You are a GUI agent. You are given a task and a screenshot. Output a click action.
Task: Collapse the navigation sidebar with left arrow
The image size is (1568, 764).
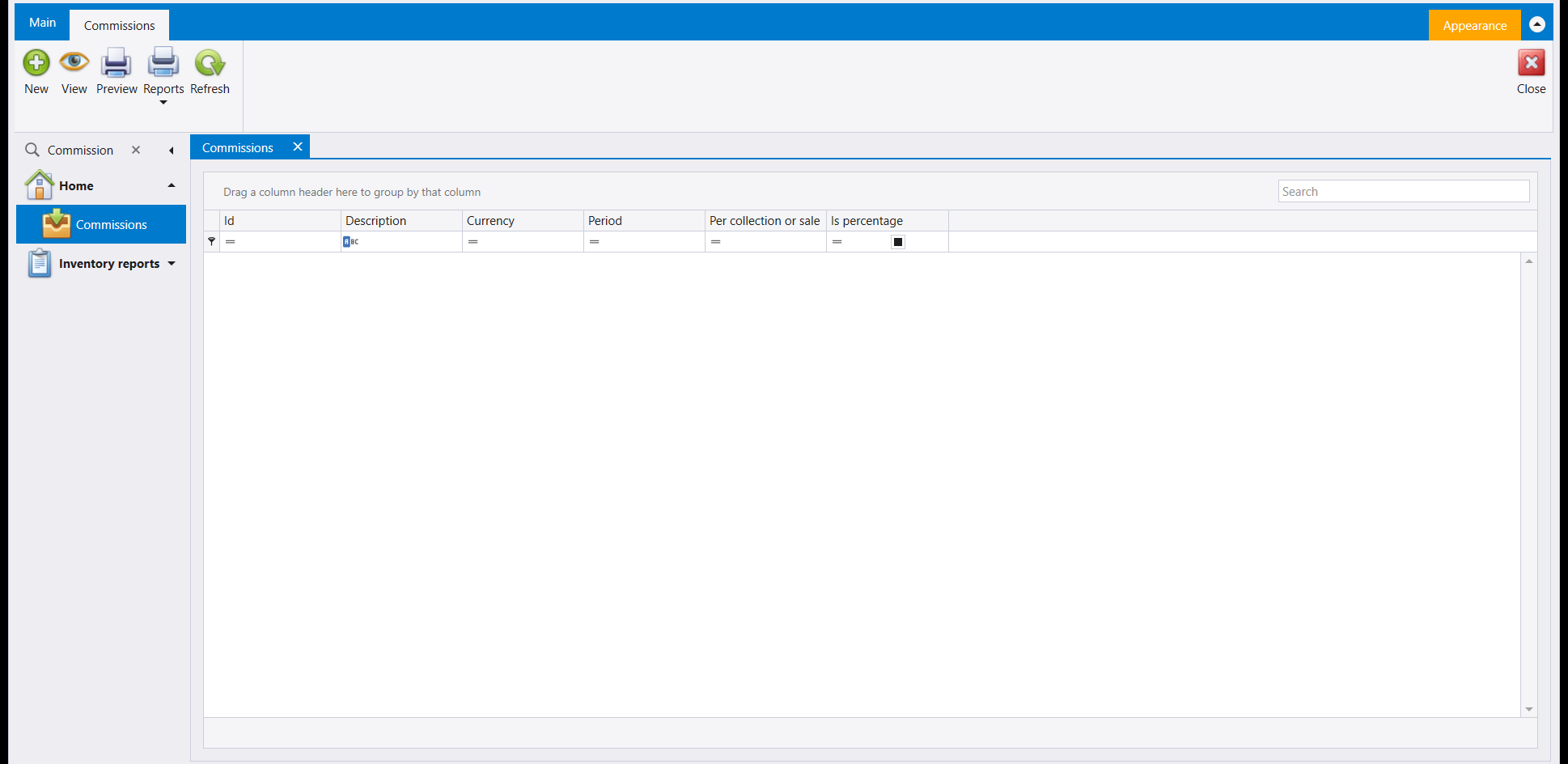(171, 151)
